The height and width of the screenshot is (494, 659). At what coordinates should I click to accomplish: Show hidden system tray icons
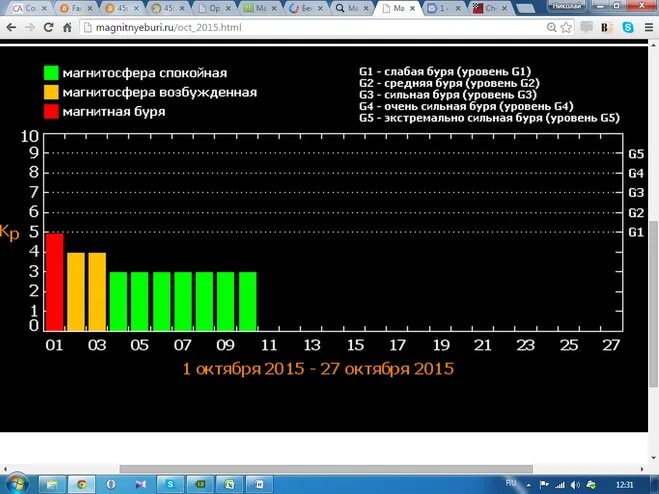[529, 485]
